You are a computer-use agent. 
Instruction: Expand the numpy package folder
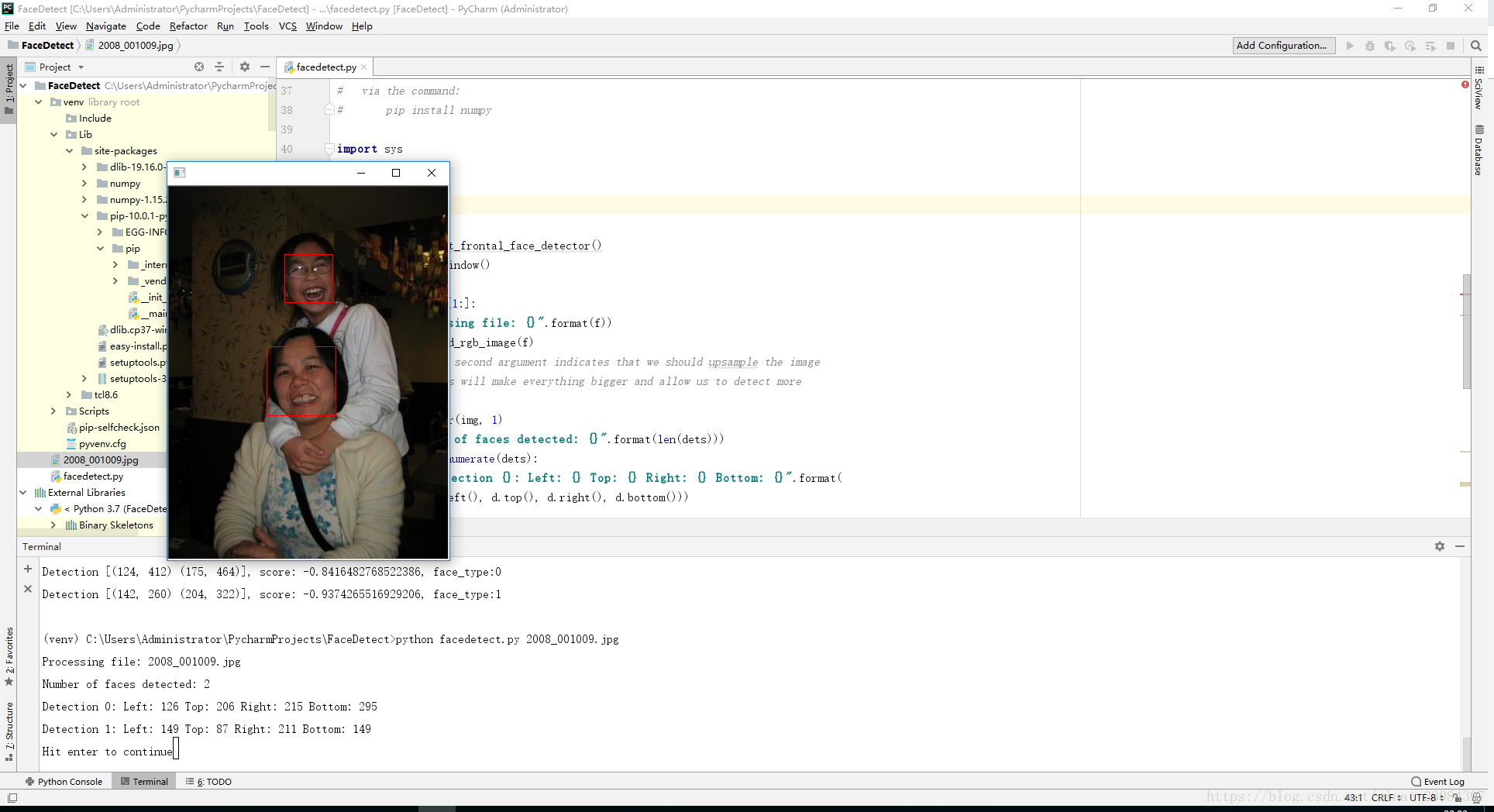(x=85, y=184)
